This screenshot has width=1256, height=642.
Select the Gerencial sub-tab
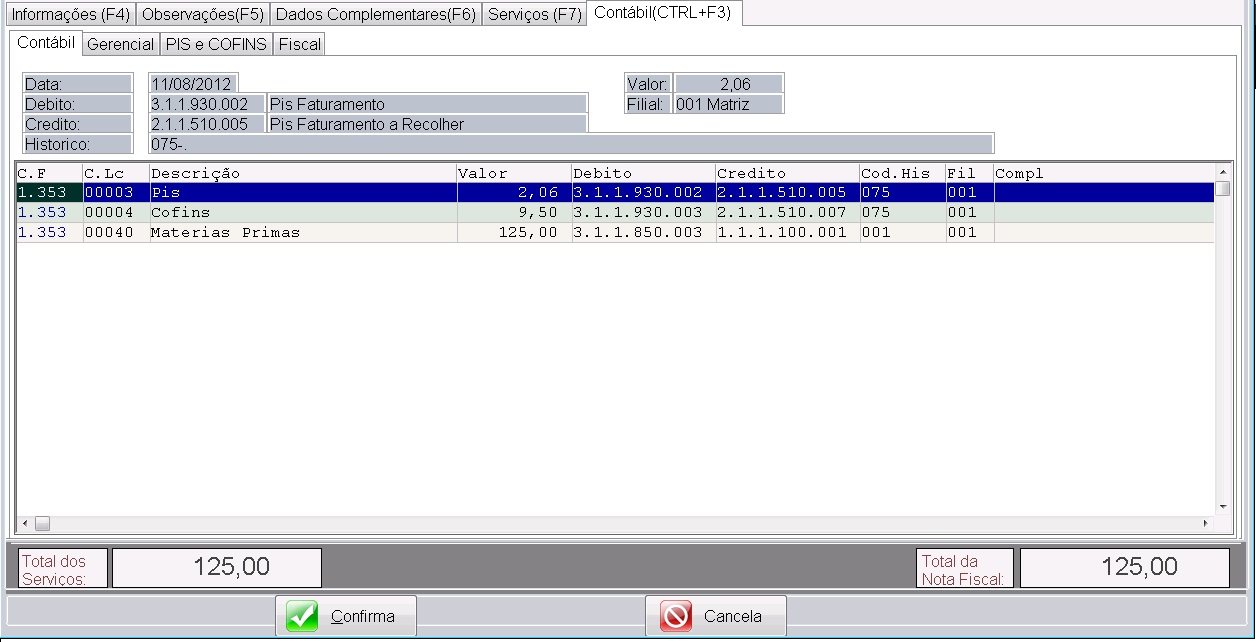(x=120, y=44)
